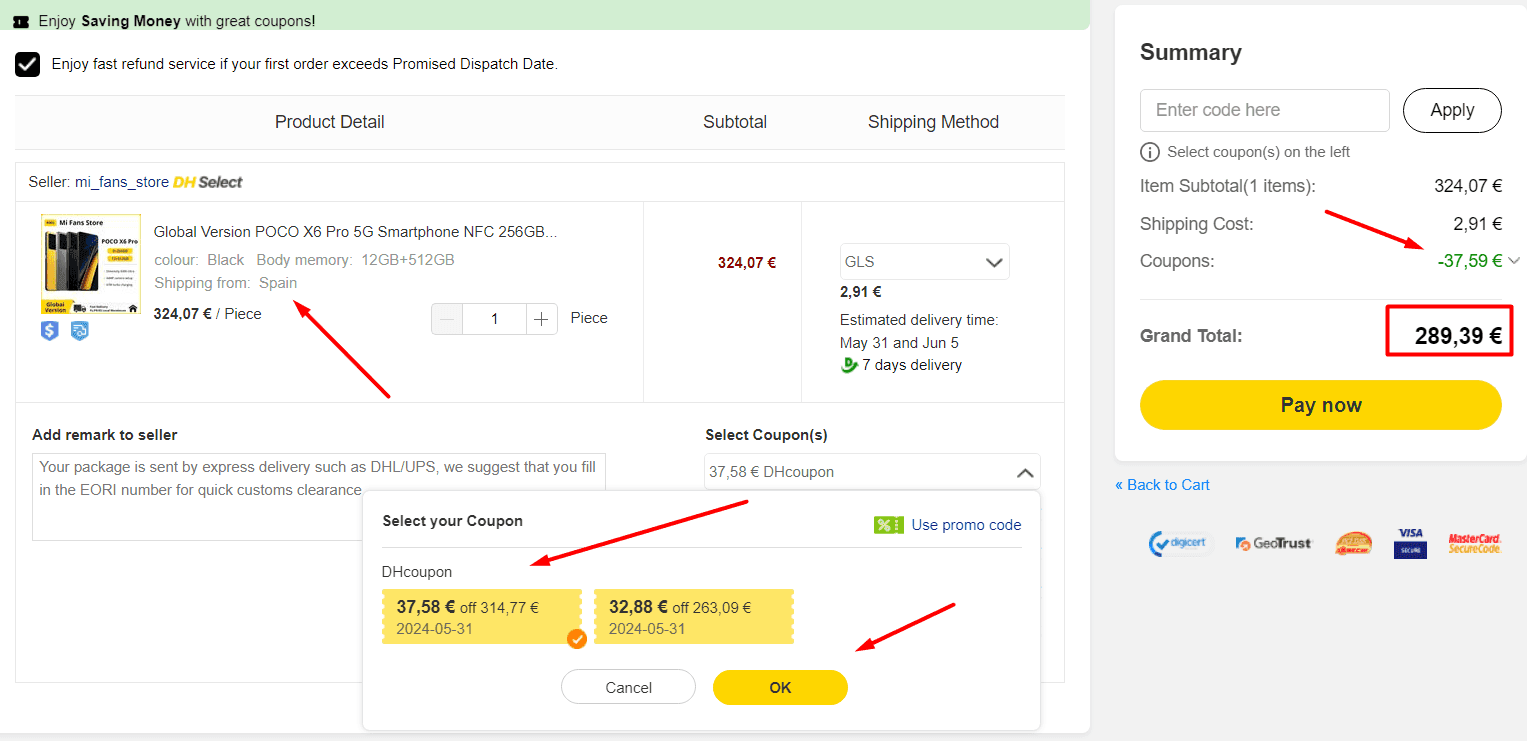
Task: Click the yellow Pay now button
Action: pos(1321,405)
